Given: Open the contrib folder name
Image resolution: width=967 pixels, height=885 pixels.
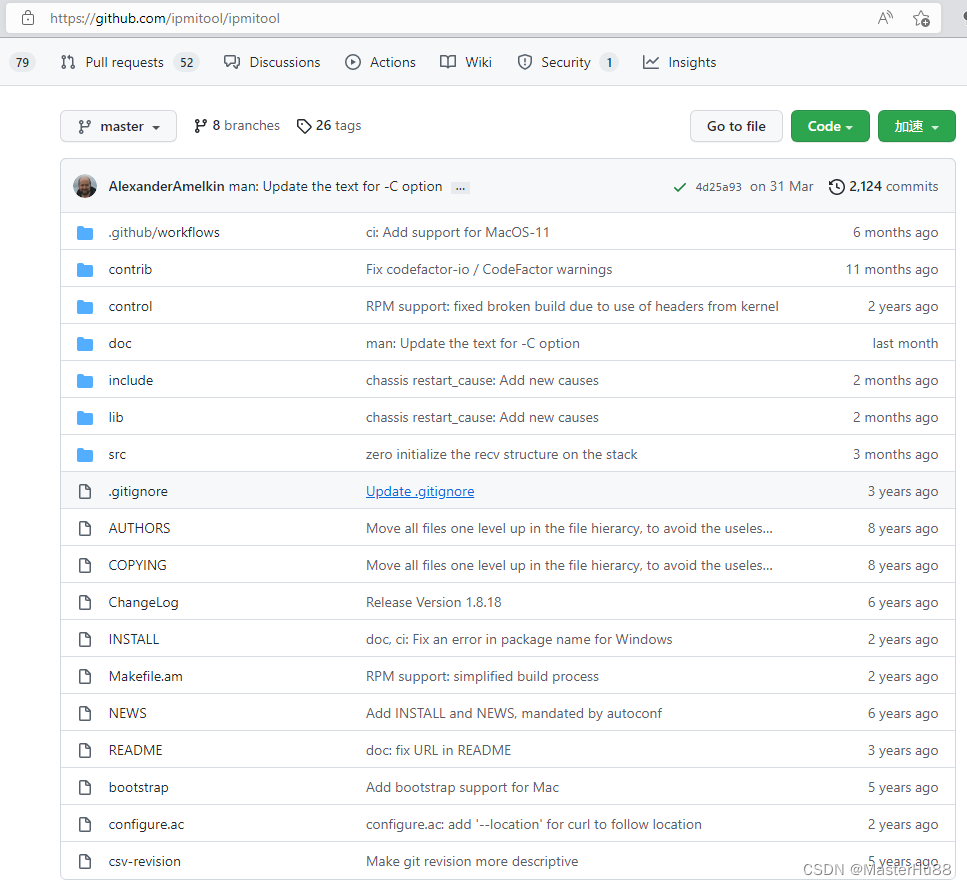Looking at the screenshot, I should pos(130,270).
